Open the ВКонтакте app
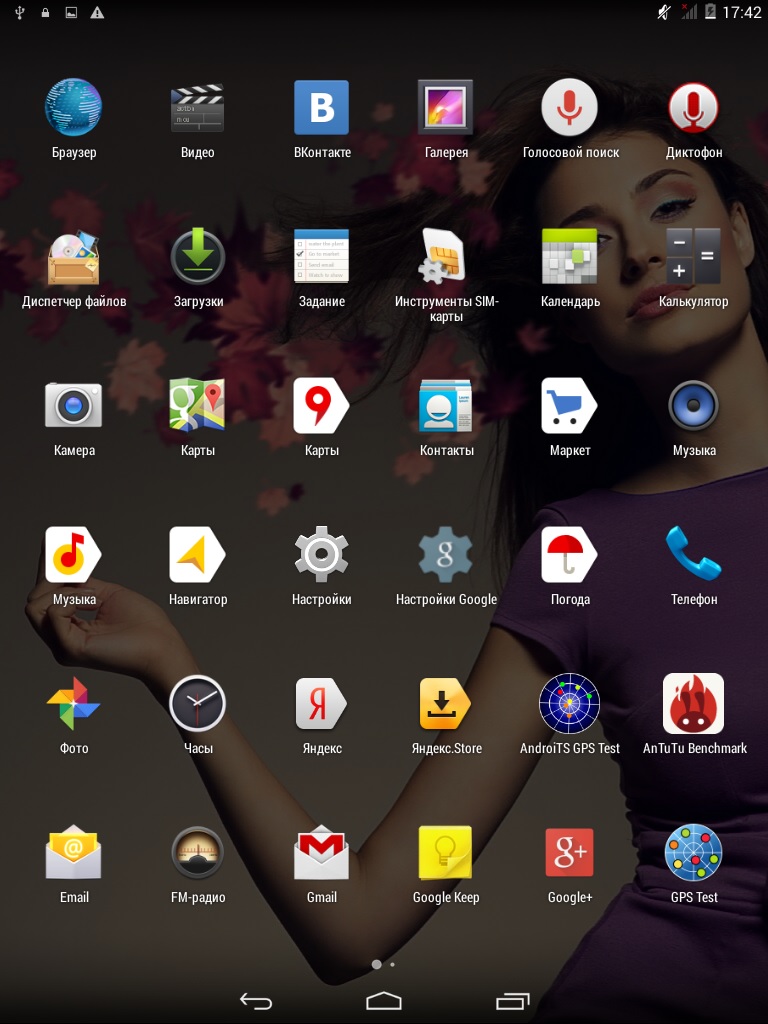 pyautogui.click(x=321, y=107)
